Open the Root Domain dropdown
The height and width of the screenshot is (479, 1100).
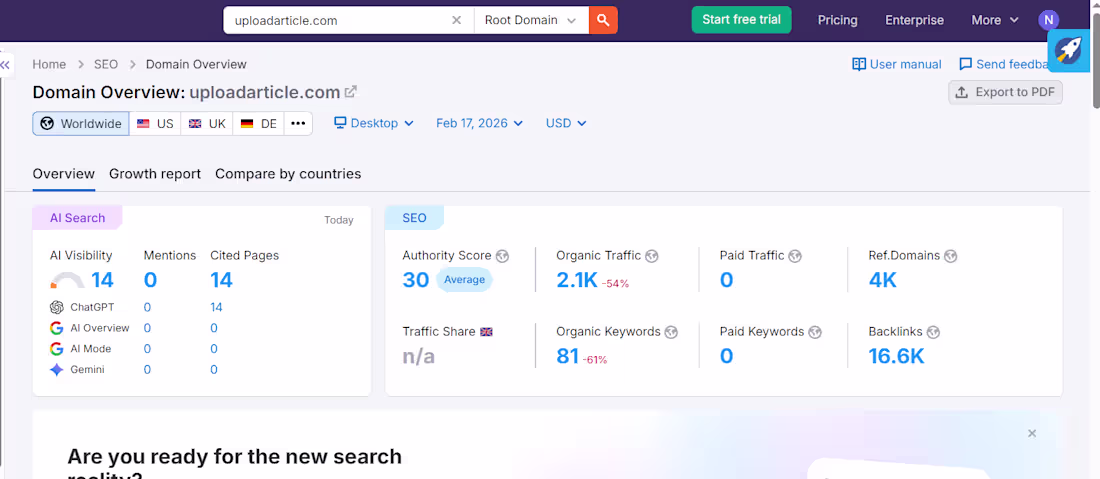pyautogui.click(x=531, y=20)
